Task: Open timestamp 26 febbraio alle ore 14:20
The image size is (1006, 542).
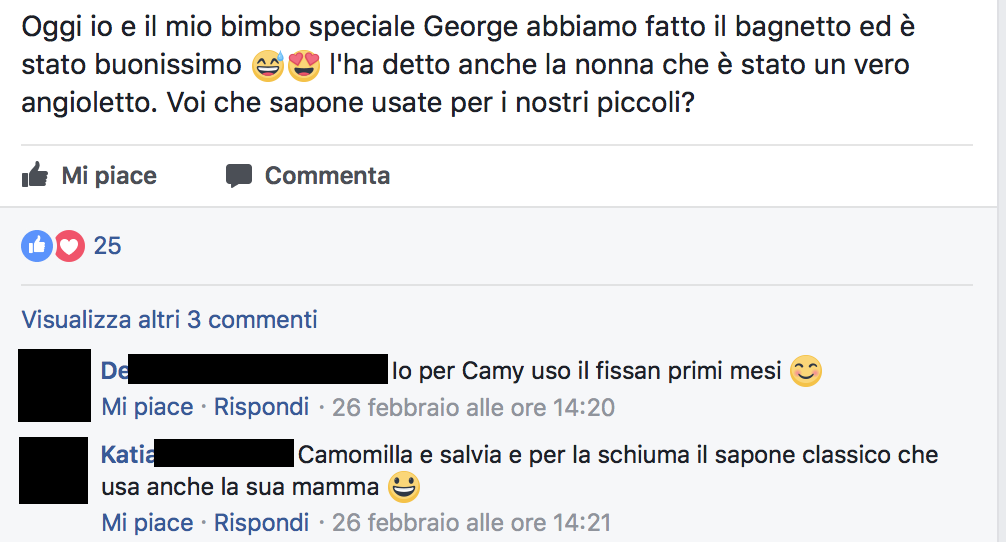Action: click(x=473, y=407)
